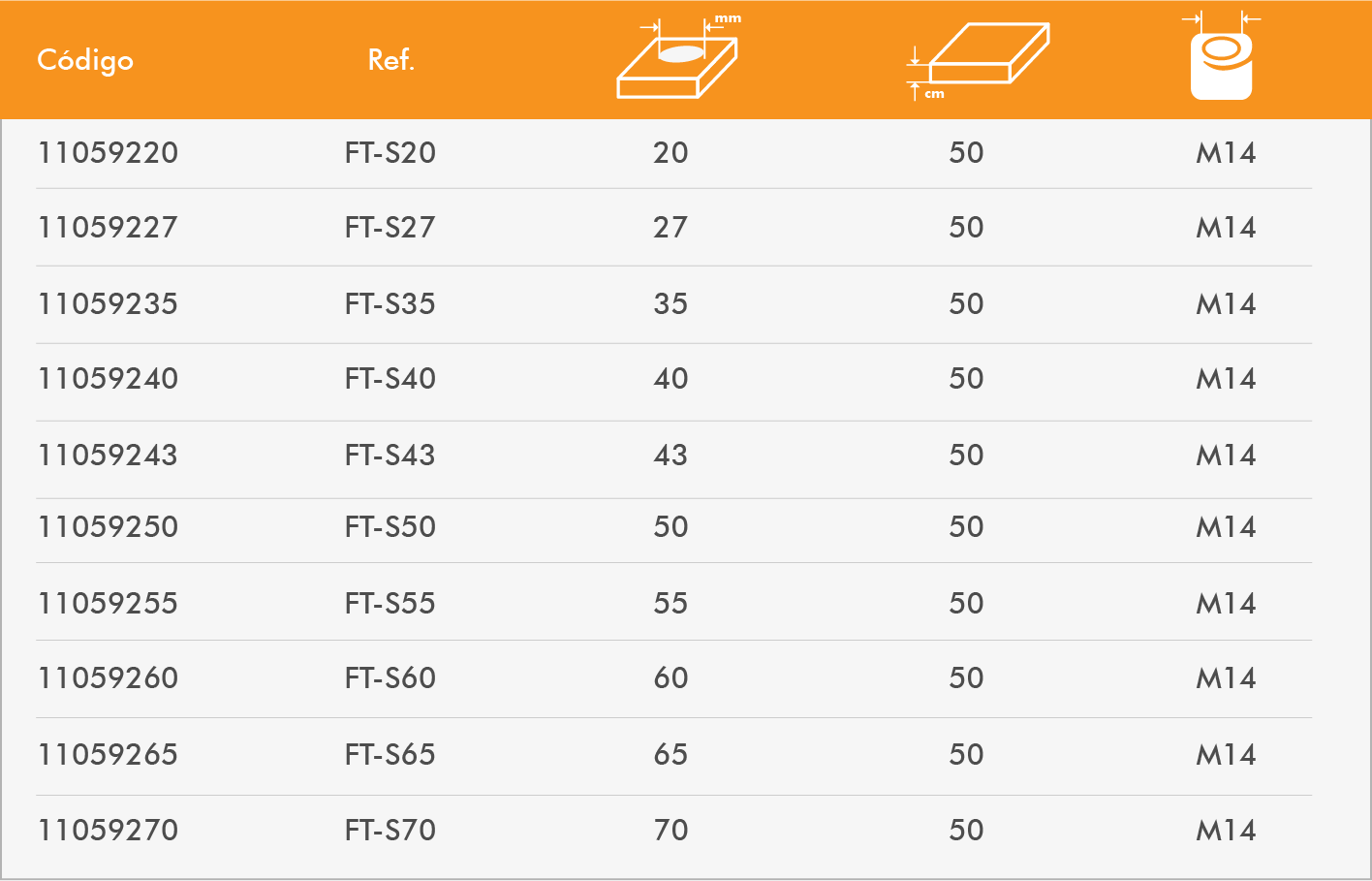Click reference FT-S40
This screenshot has height=881, width=1372.
(390, 379)
